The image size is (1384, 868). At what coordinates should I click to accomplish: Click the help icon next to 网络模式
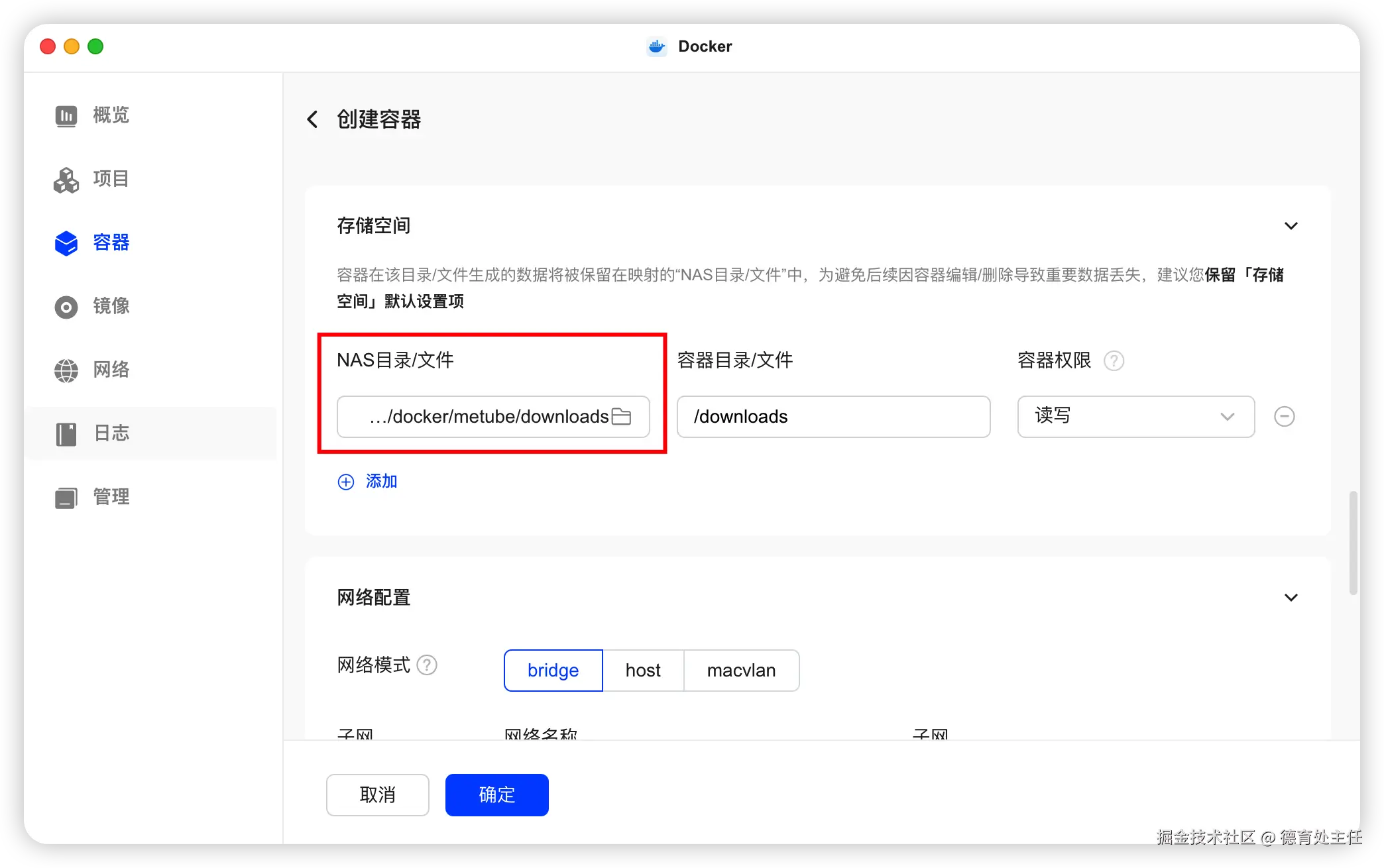pos(428,665)
